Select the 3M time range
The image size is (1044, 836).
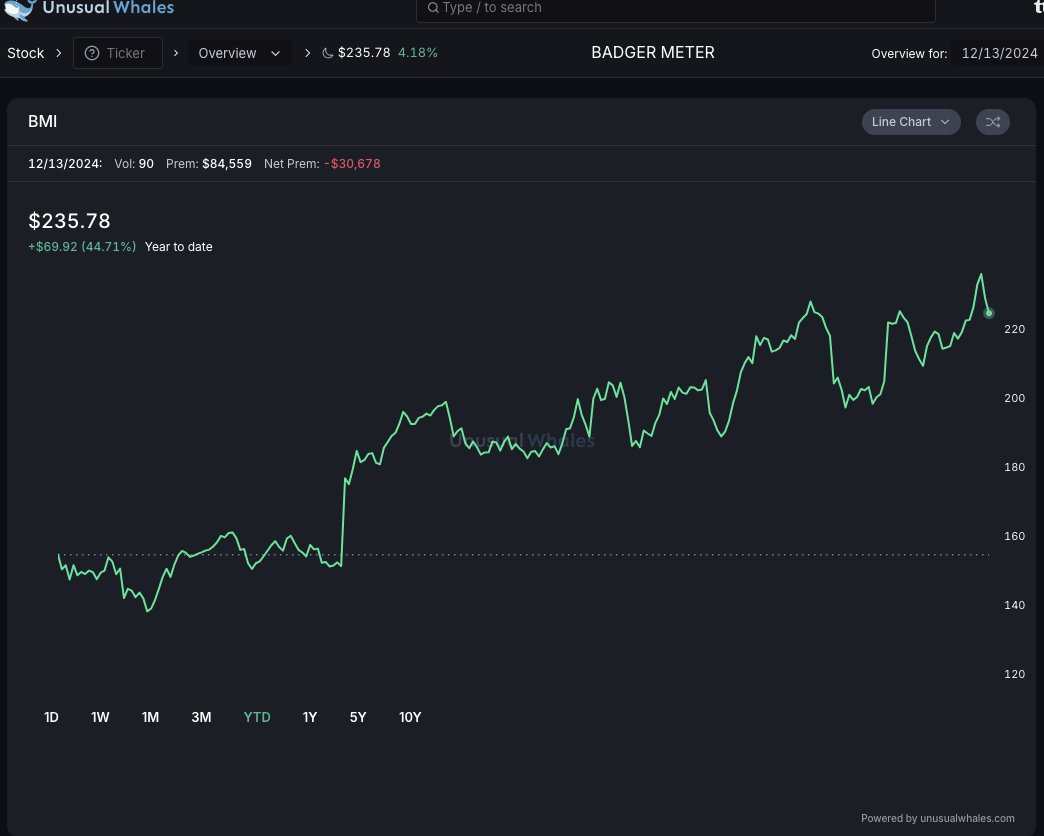coord(201,717)
